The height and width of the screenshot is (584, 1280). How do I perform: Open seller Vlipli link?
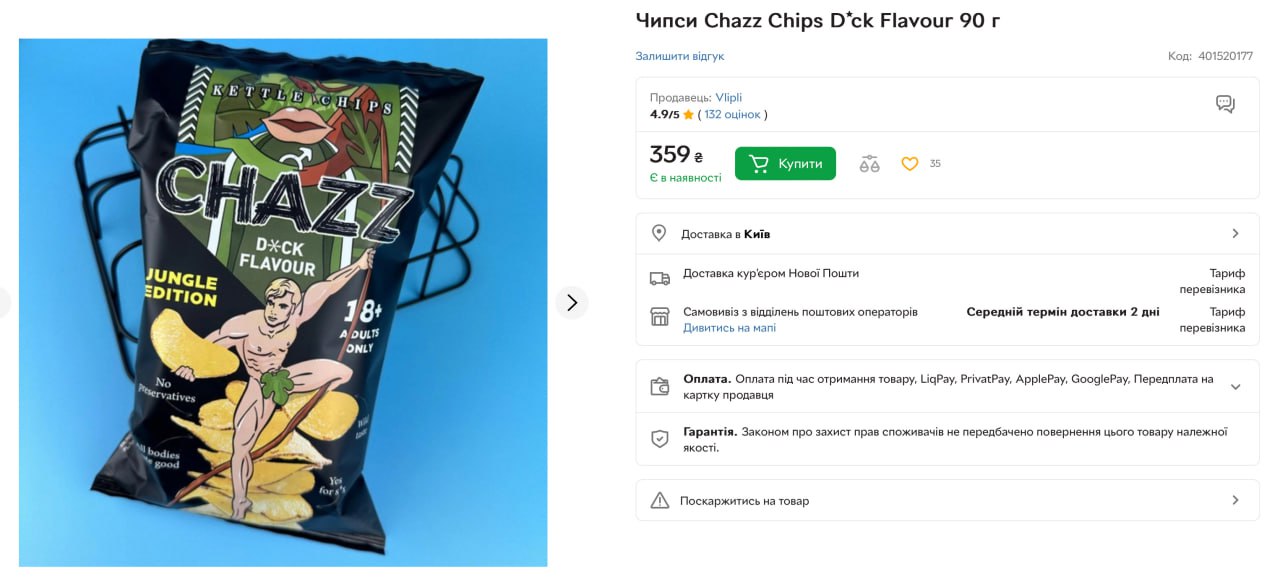pyautogui.click(x=728, y=97)
